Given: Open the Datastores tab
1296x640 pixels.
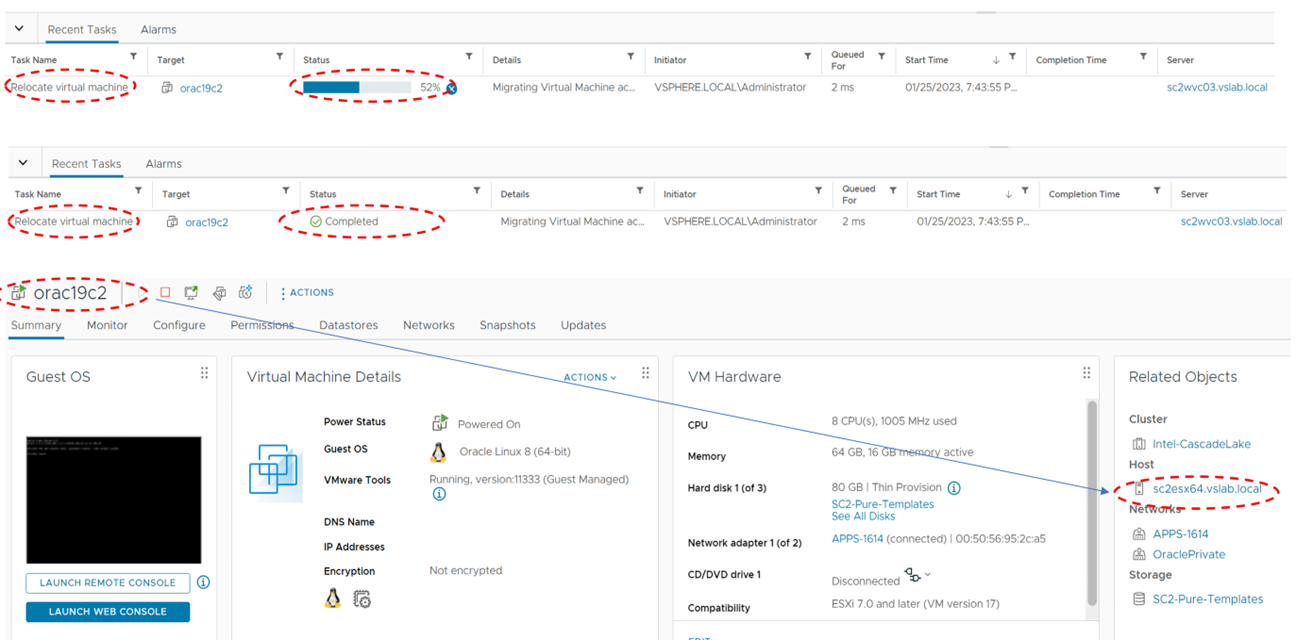Looking at the screenshot, I should coord(348,325).
